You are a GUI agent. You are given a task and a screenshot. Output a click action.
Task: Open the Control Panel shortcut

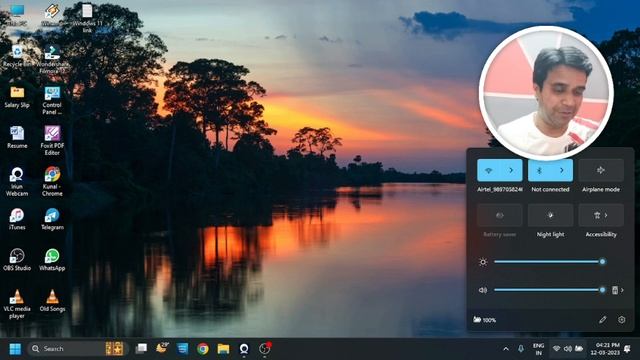(52, 100)
